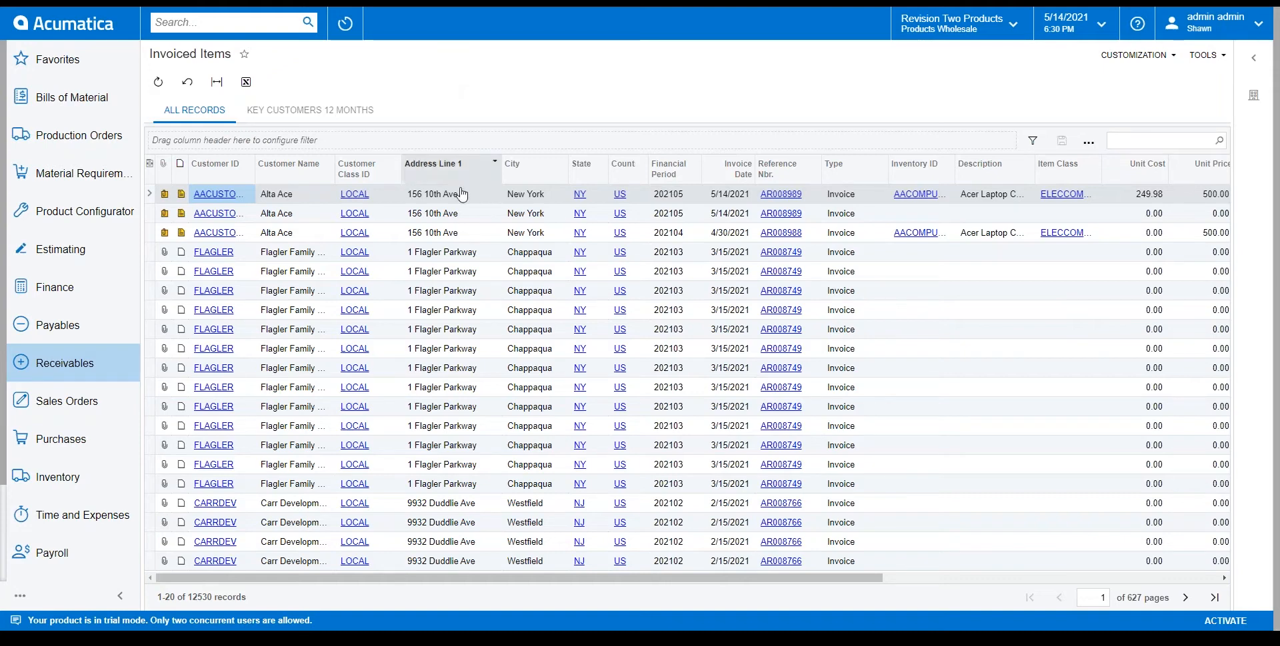Go to last page of records
This screenshot has height=646, width=1280.
pos(1214,597)
